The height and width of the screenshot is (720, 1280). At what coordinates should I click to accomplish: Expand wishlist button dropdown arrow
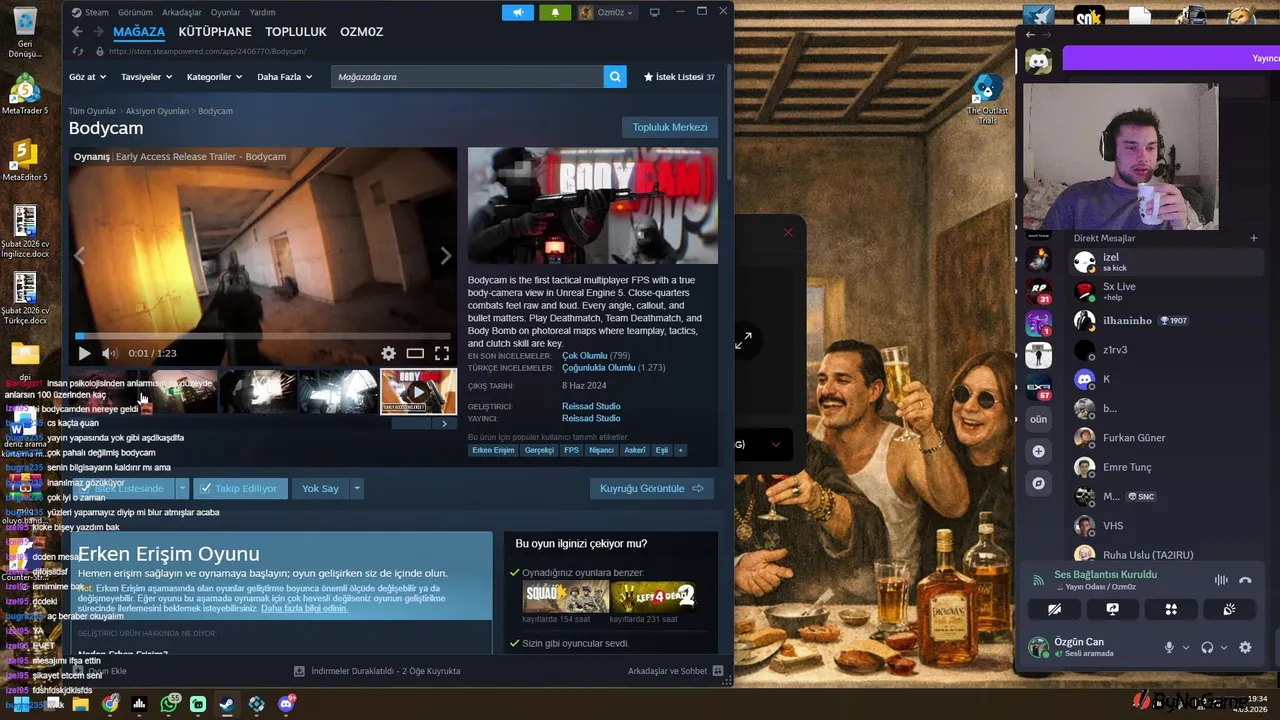click(182, 488)
